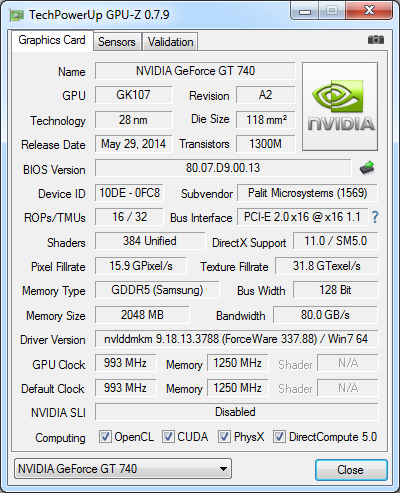Image resolution: width=400 pixels, height=493 pixels.
Task: Click the Pixel Fillrate field 15.9 GPixel/s
Action: 141,266
